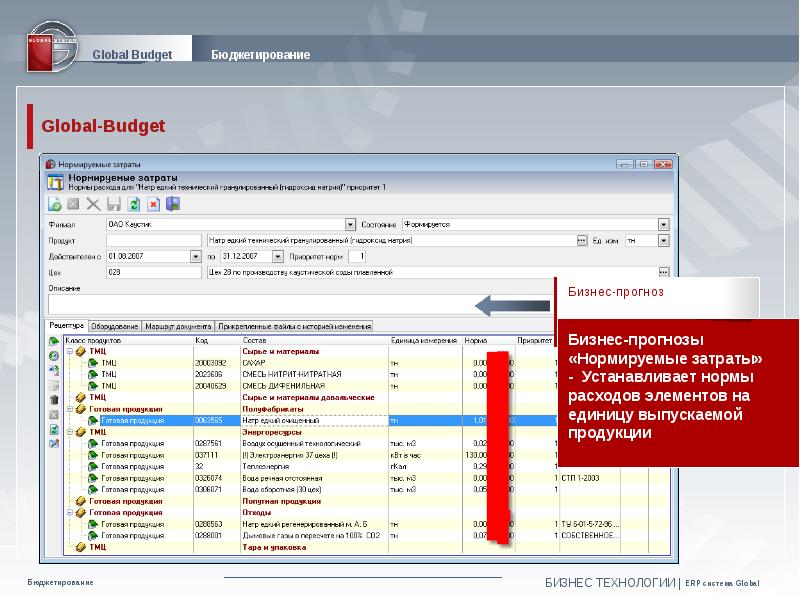Select the САХАР row in the table
This screenshot has height=600, width=800.
(x=300, y=362)
